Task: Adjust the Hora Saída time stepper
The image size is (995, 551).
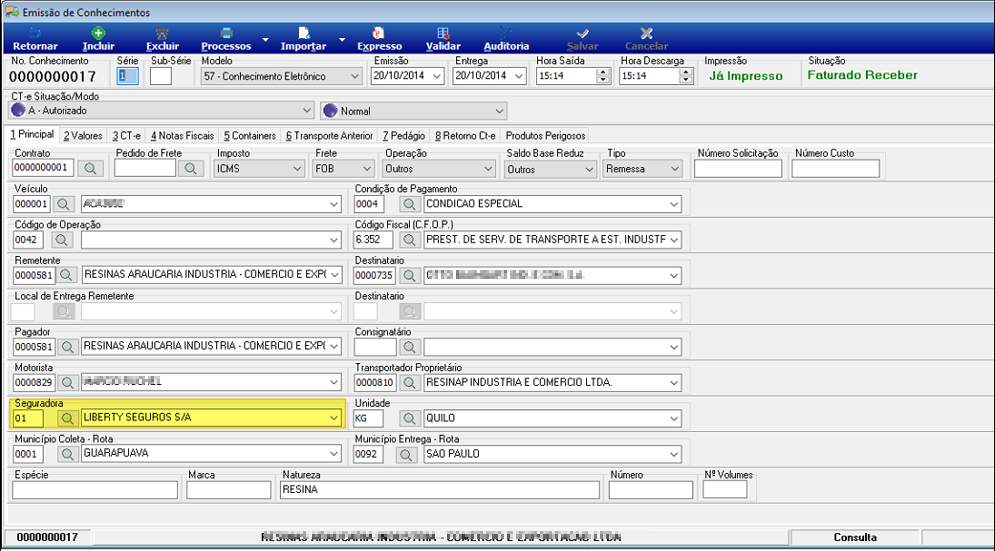Action: (x=602, y=76)
